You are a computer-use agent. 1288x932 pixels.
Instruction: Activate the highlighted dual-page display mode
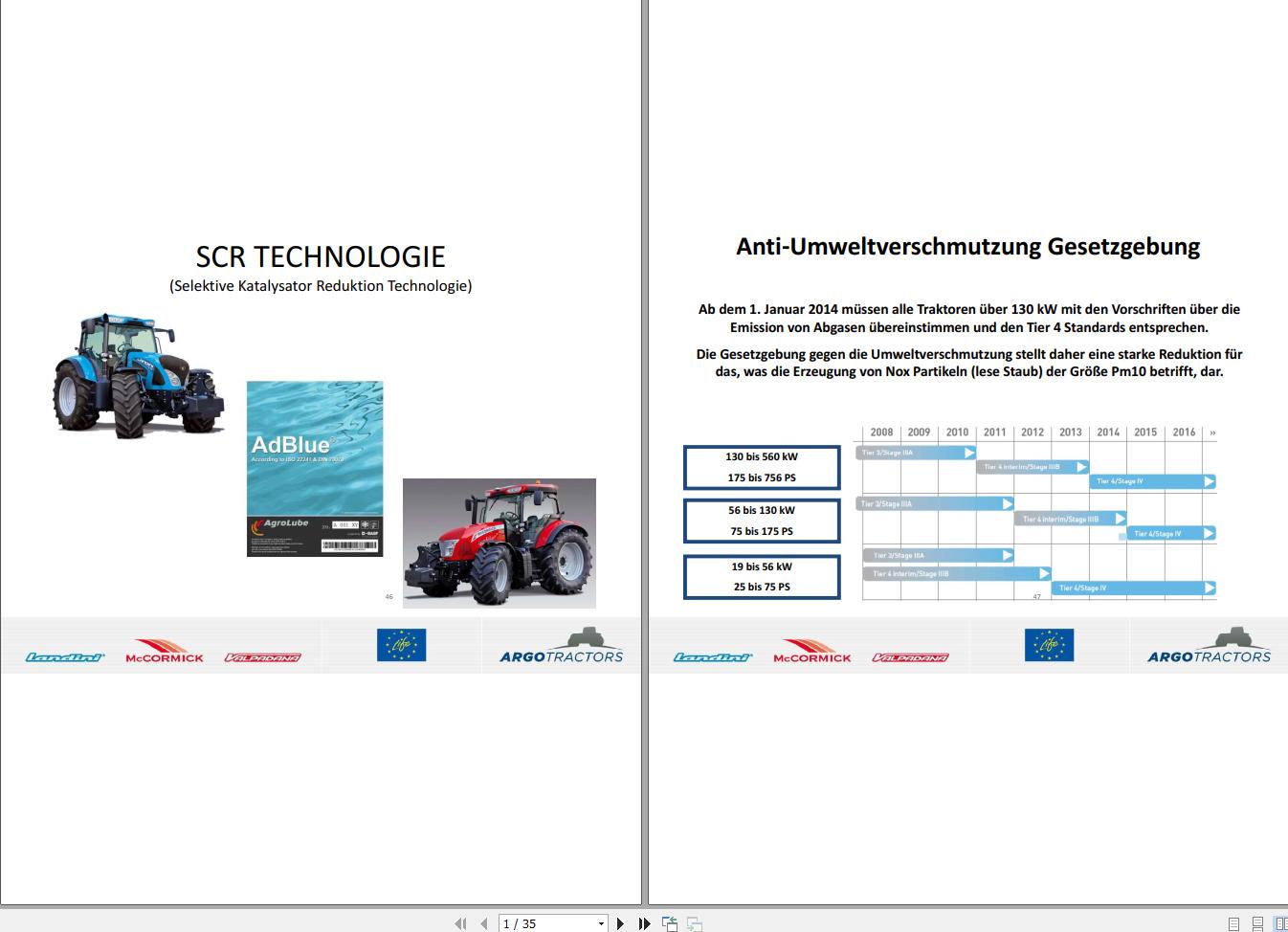point(1281,923)
